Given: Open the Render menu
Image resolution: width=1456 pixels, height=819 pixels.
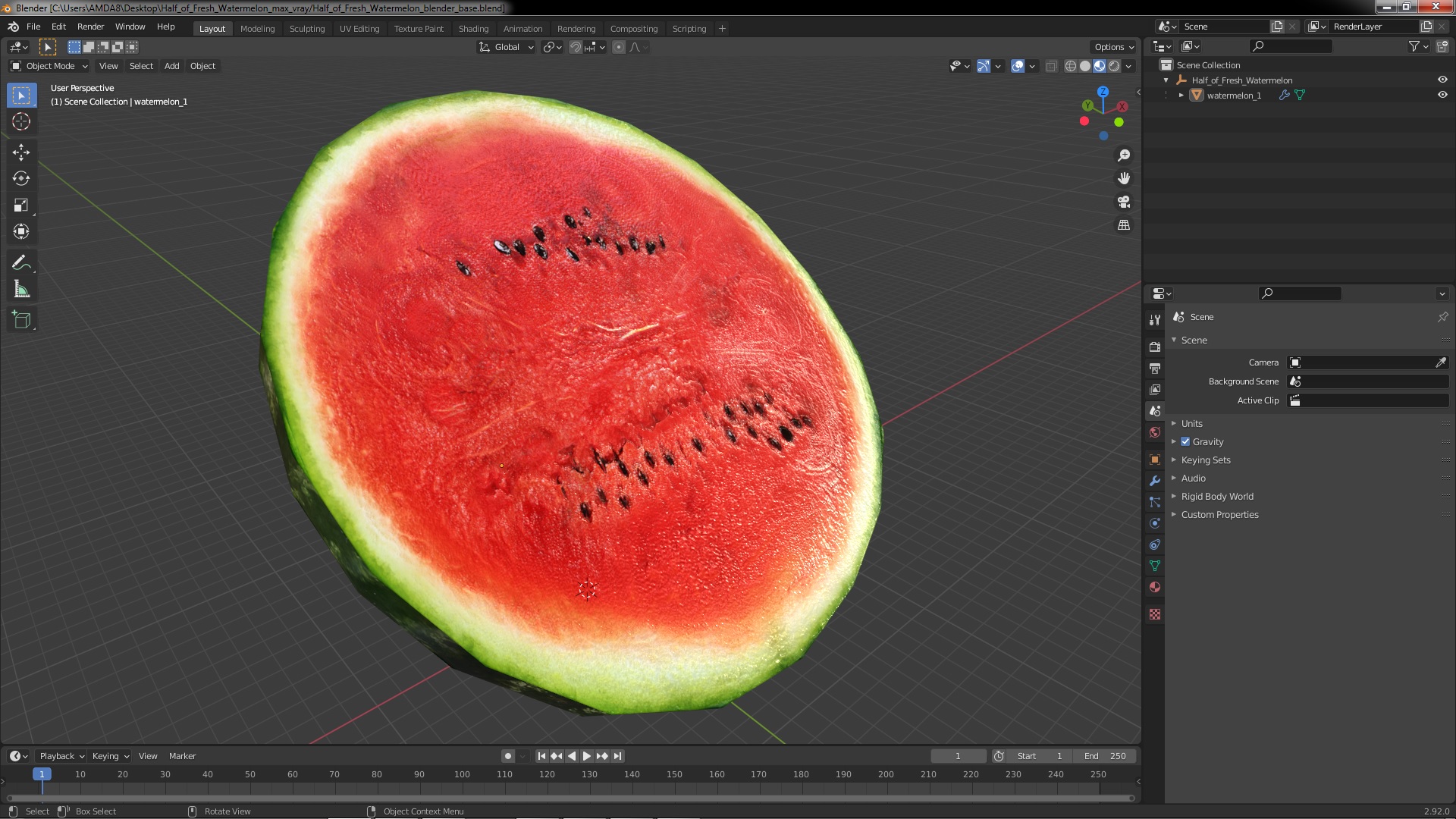Looking at the screenshot, I should click(x=90, y=27).
